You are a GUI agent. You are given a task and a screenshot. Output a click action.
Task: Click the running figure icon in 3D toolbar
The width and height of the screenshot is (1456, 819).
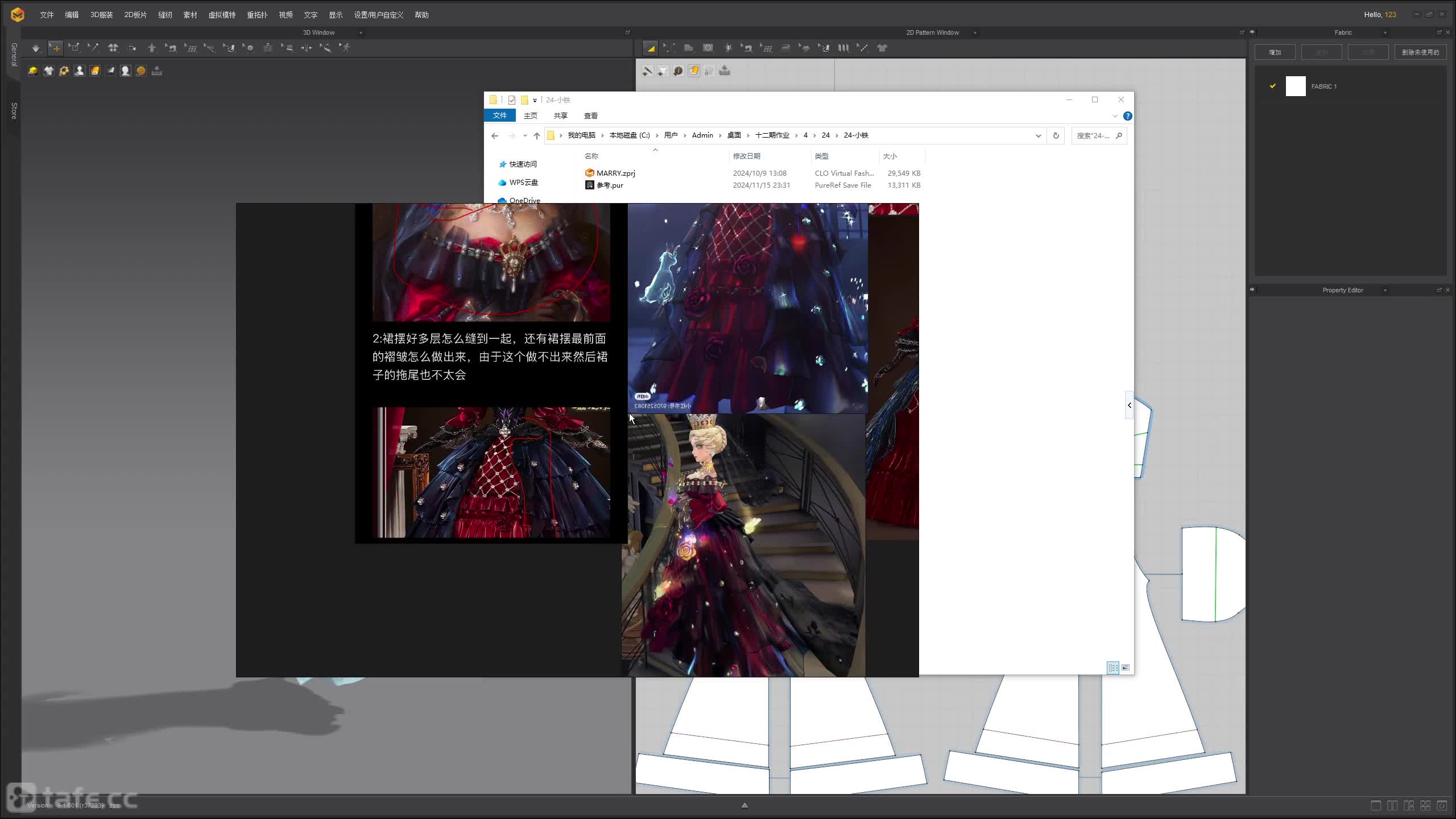point(345,48)
